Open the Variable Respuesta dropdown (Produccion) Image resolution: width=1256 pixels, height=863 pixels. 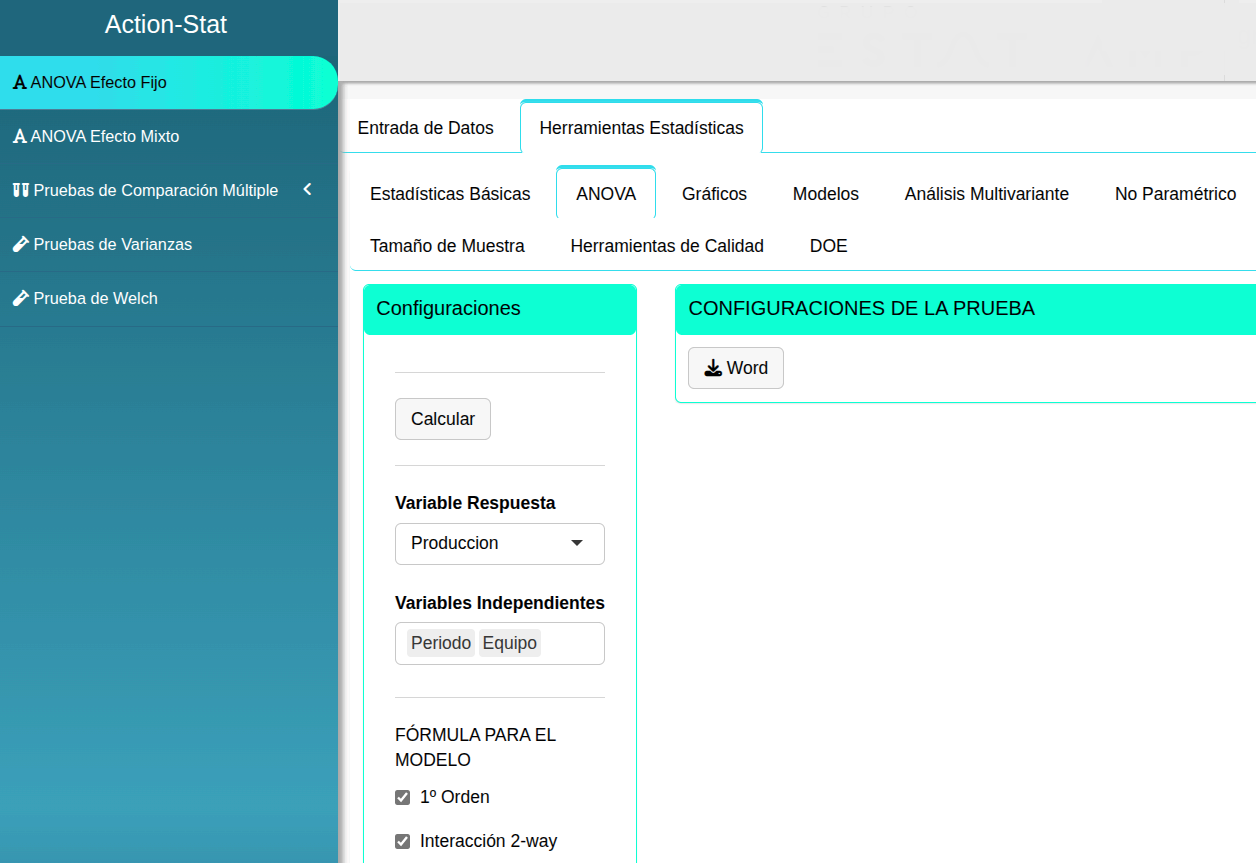[x=500, y=544]
